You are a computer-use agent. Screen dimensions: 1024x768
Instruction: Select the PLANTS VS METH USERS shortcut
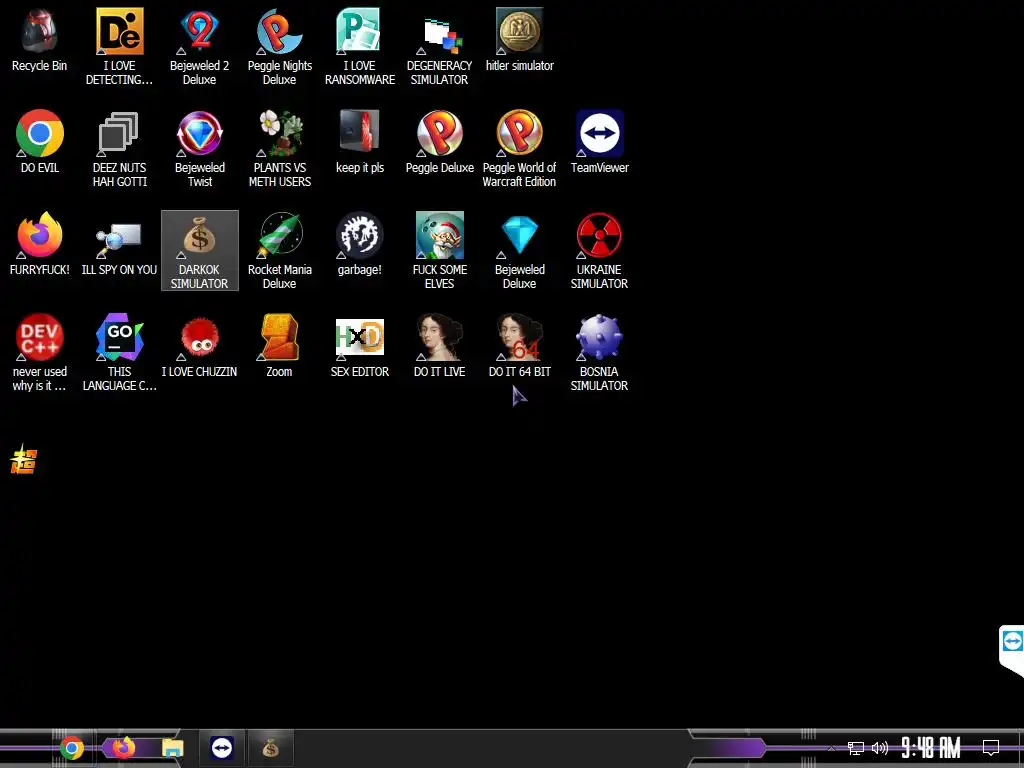click(x=280, y=149)
